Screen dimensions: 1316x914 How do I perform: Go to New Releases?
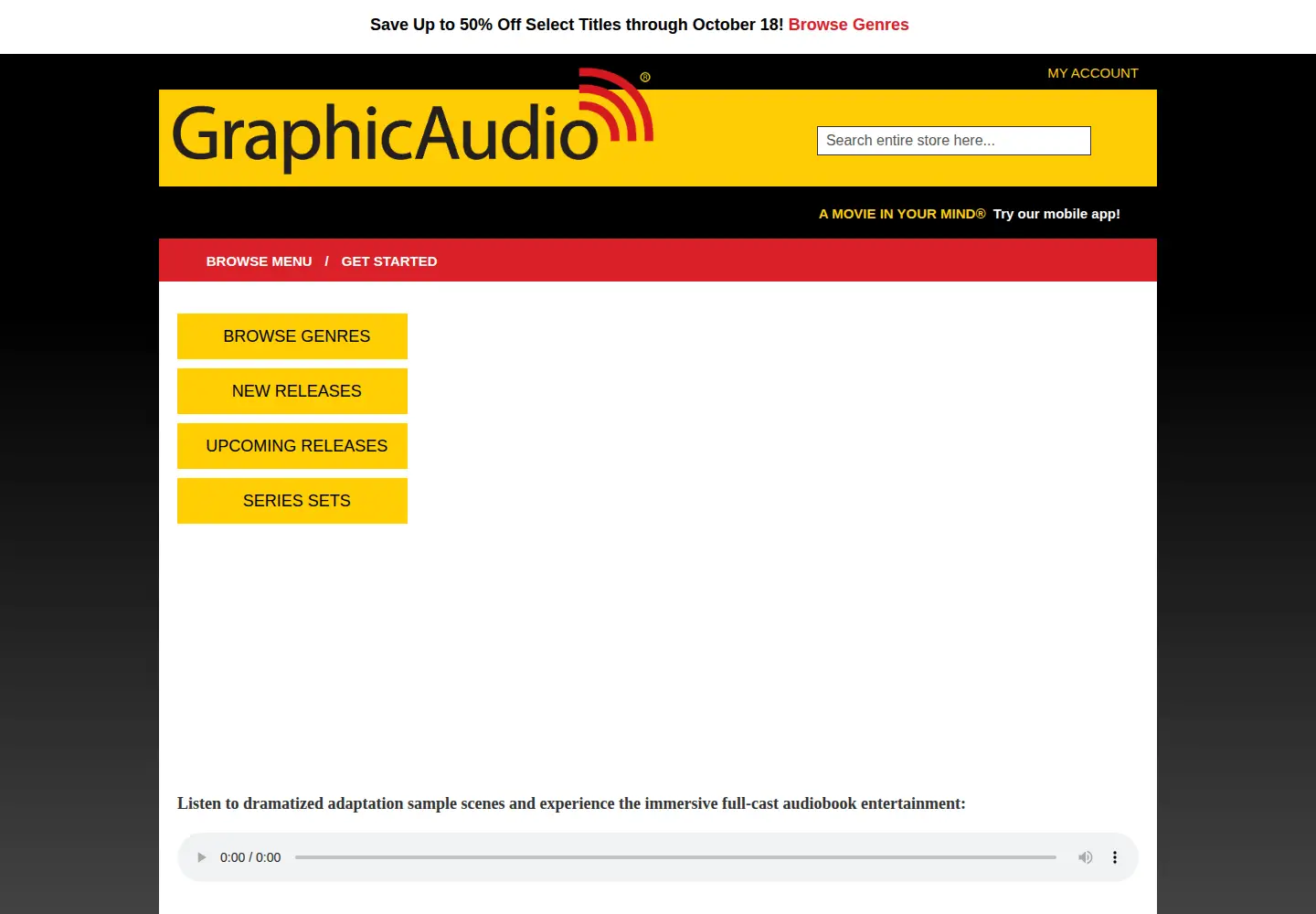292,391
